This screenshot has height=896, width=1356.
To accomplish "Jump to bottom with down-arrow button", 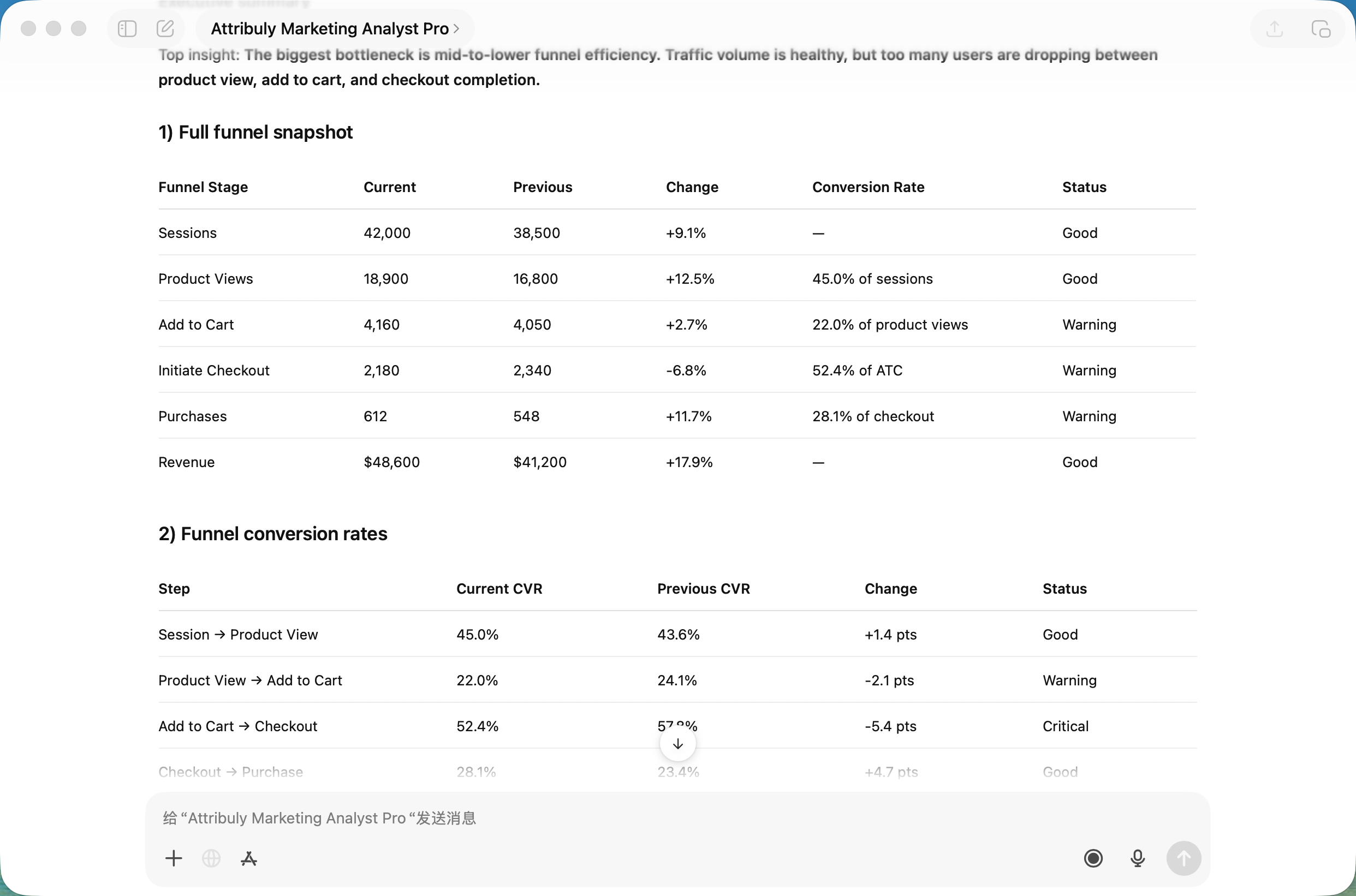I will (x=677, y=744).
